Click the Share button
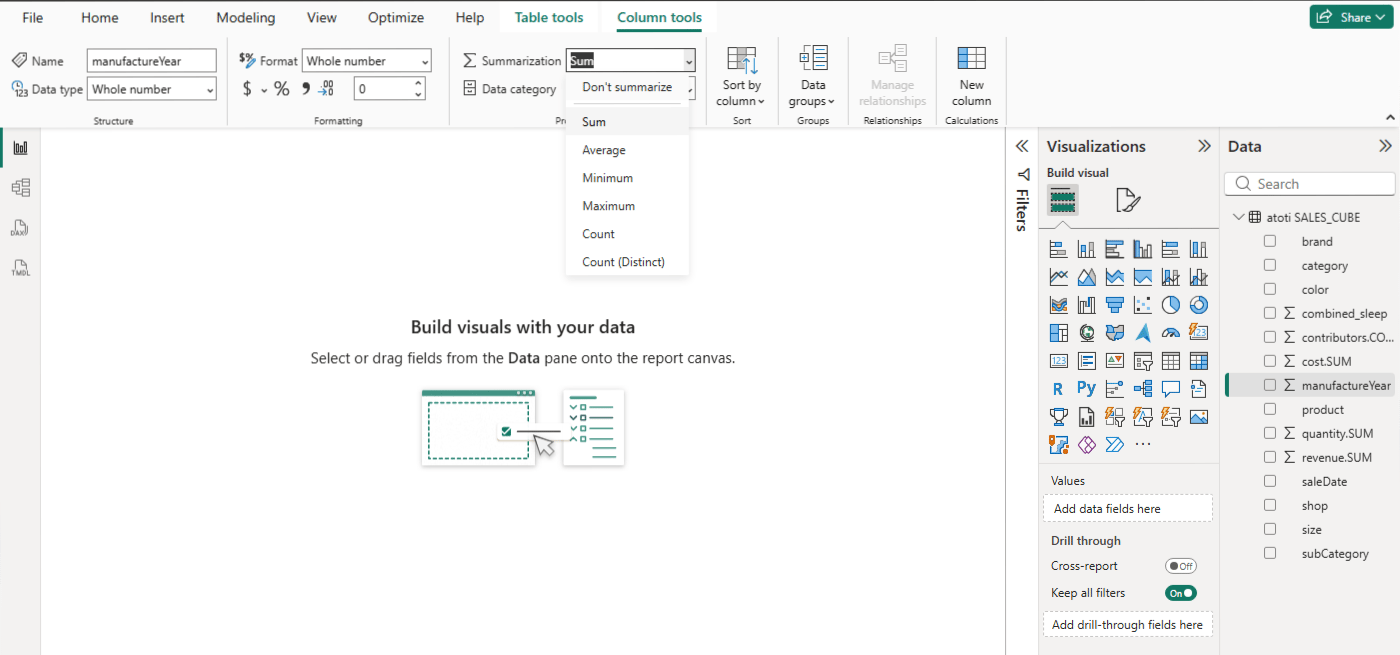Viewport: 1400px width, 655px height. pyautogui.click(x=1351, y=17)
